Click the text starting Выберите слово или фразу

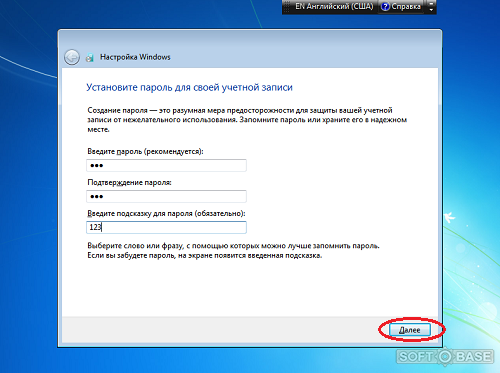[x=233, y=246]
